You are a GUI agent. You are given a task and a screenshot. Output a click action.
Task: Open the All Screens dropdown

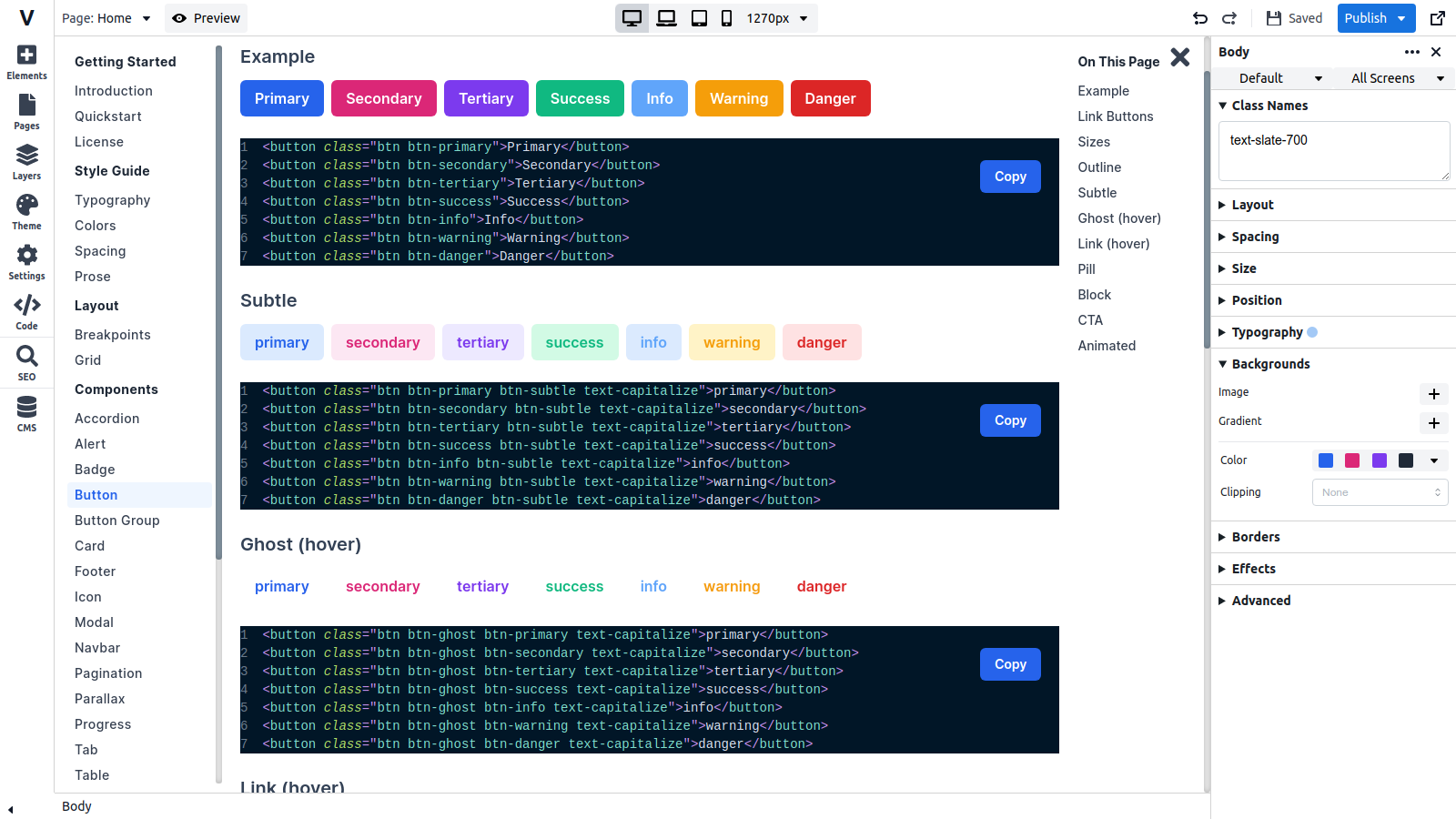tap(1393, 78)
